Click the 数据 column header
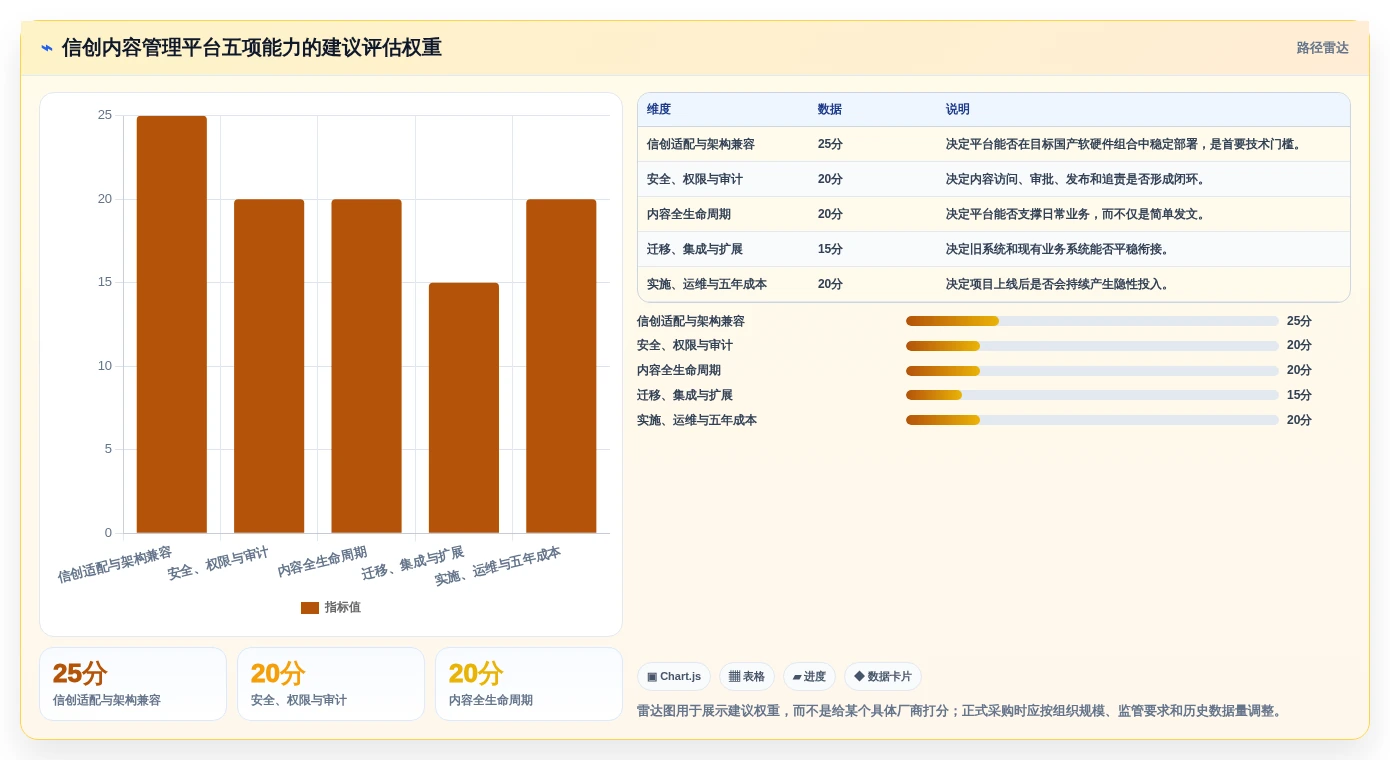Viewport: 1390px width, 760px height. [830, 110]
